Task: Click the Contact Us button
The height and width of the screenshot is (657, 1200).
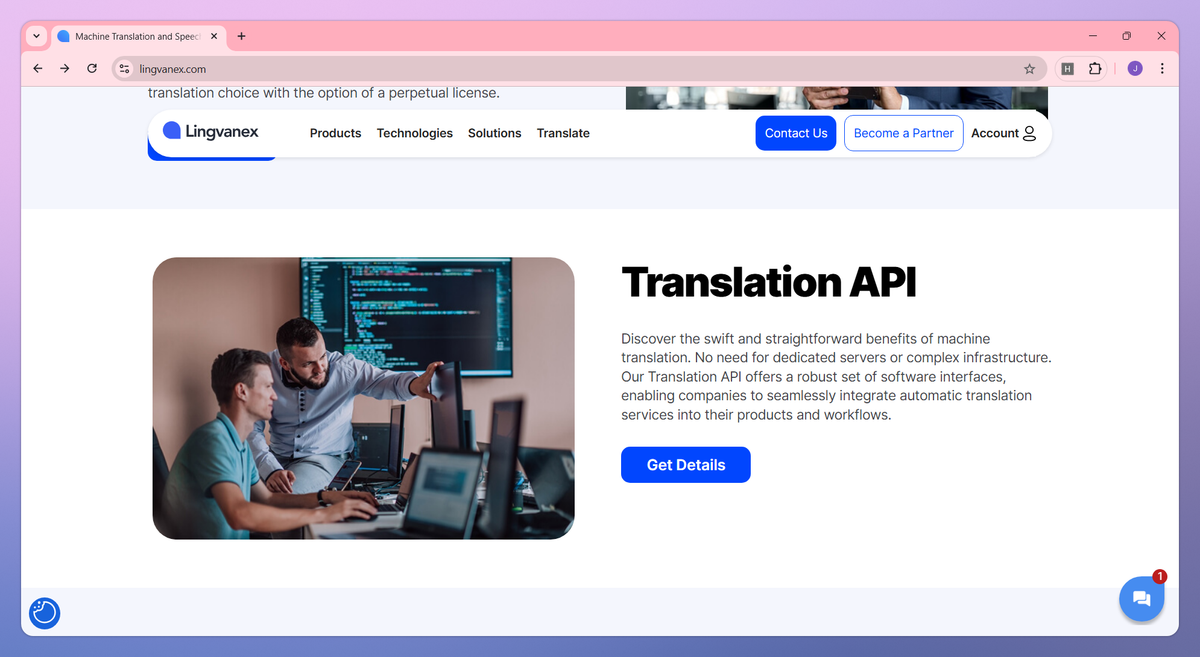Action: coord(796,133)
